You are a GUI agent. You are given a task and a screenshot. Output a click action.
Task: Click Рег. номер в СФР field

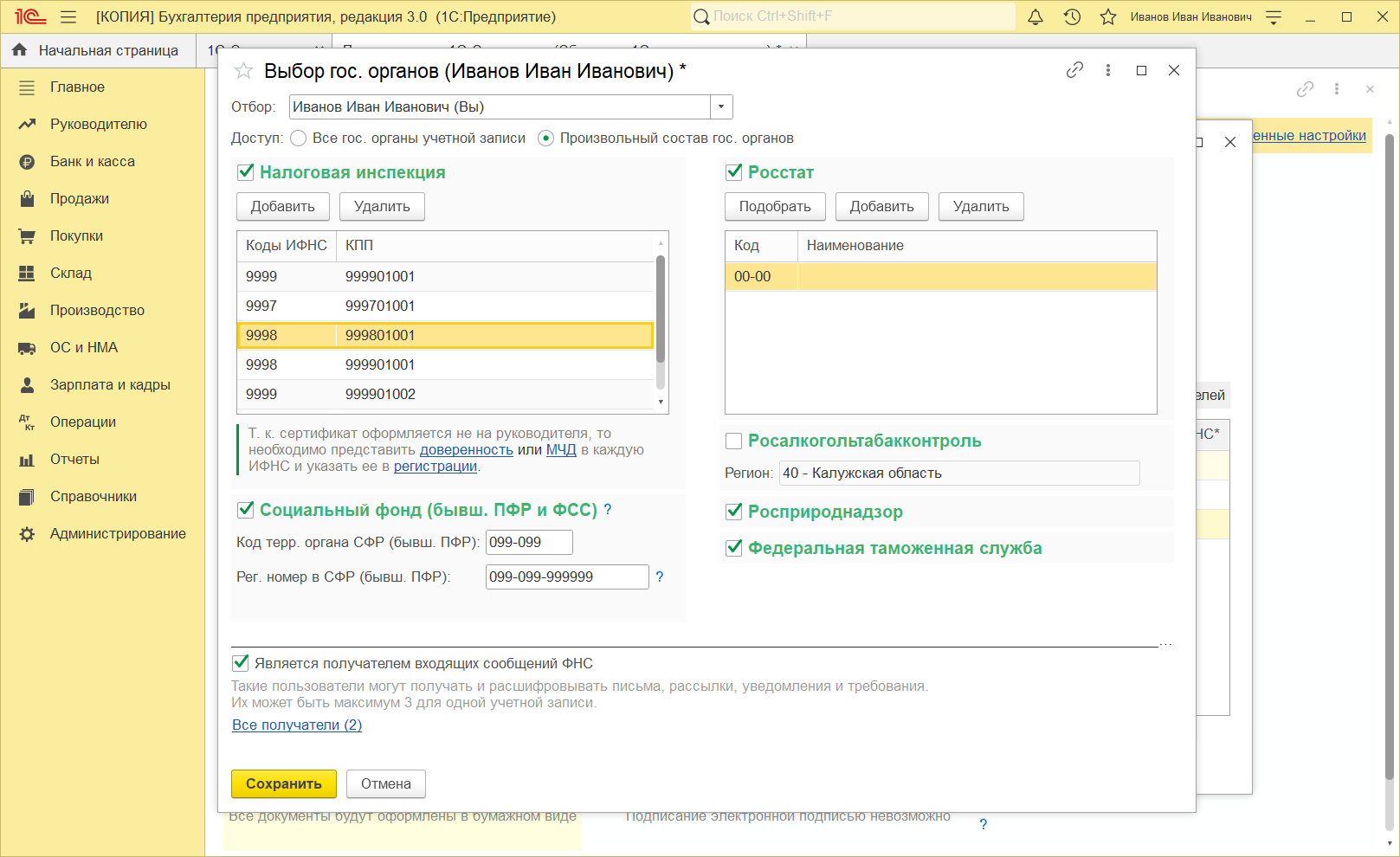567,577
